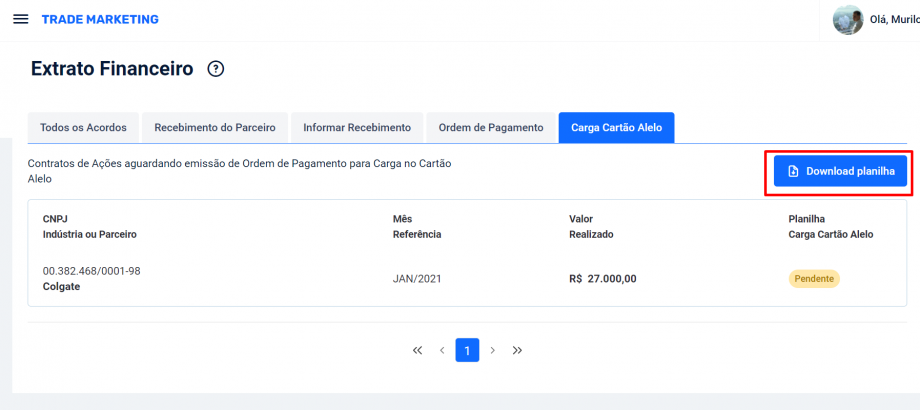Viewport: 920px width, 410px height.
Task: Click the CNPJ number 00.382.468/0001-98
Action: (91, 271)
